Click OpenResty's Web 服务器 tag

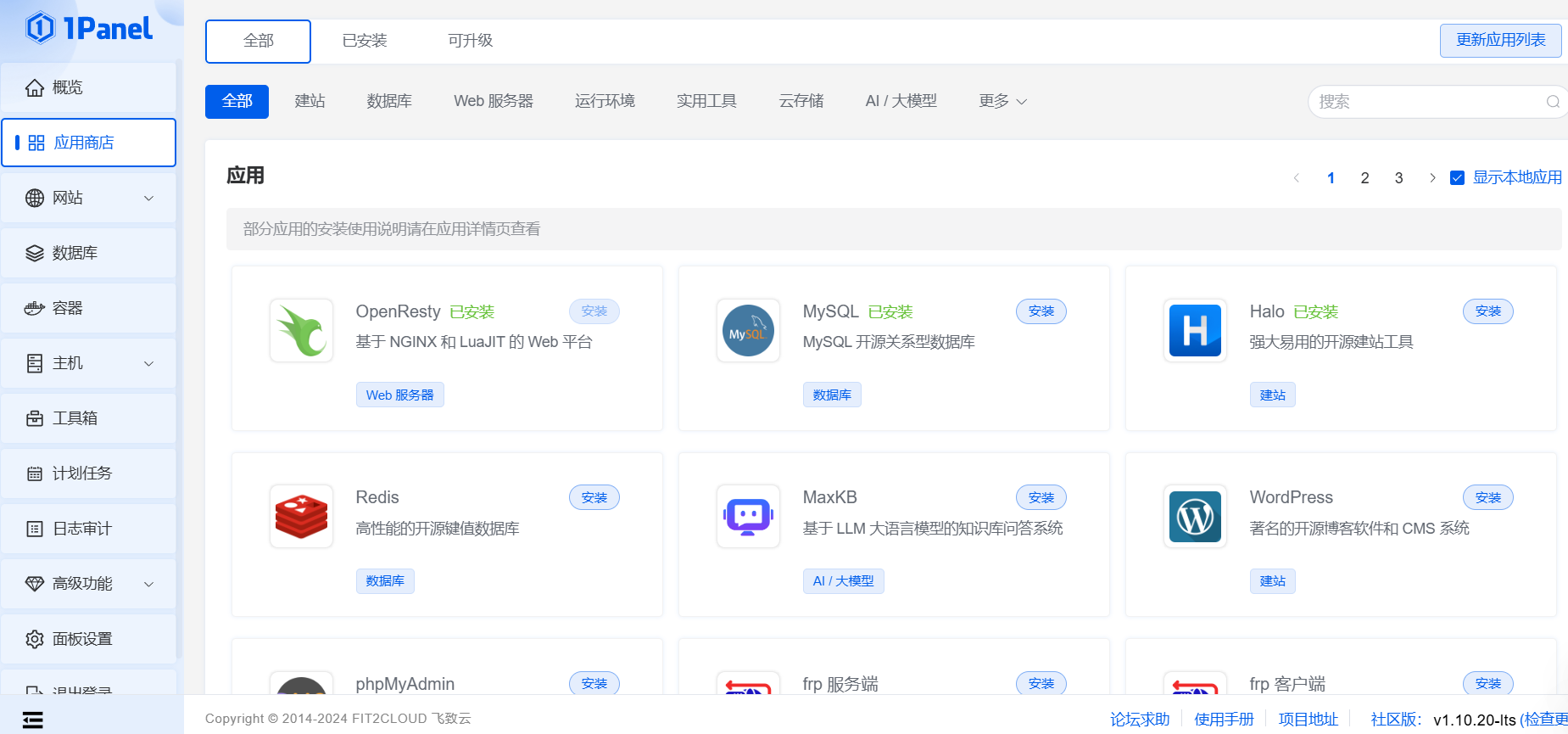click(x=399, y=395)
